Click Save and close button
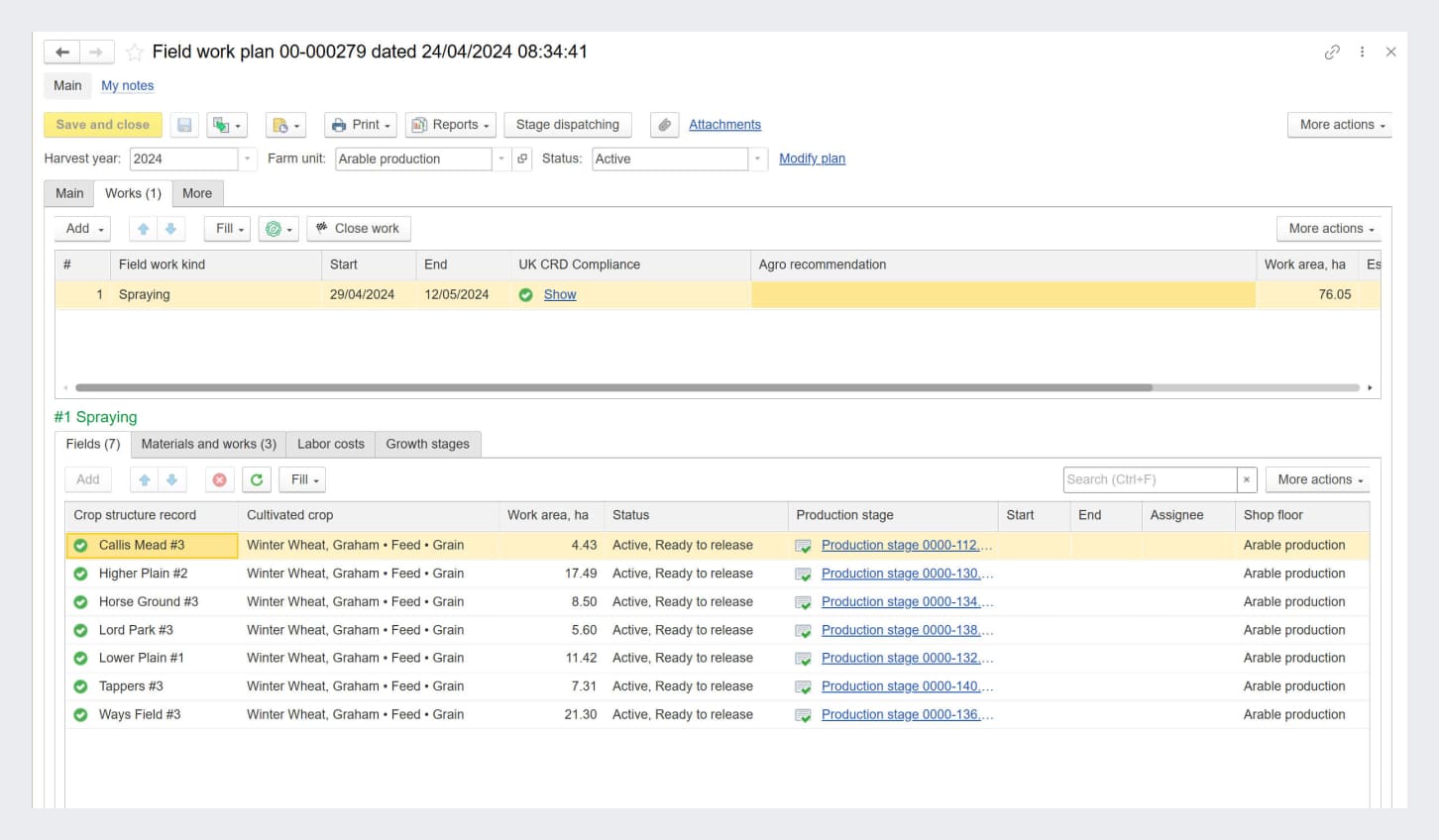 (103, 125)
